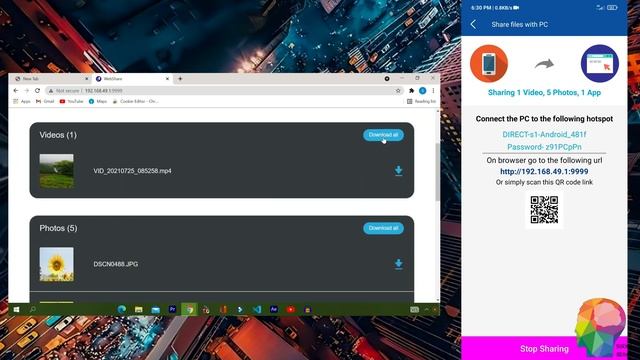Click the Videos (1) heading

pos(58,135)
